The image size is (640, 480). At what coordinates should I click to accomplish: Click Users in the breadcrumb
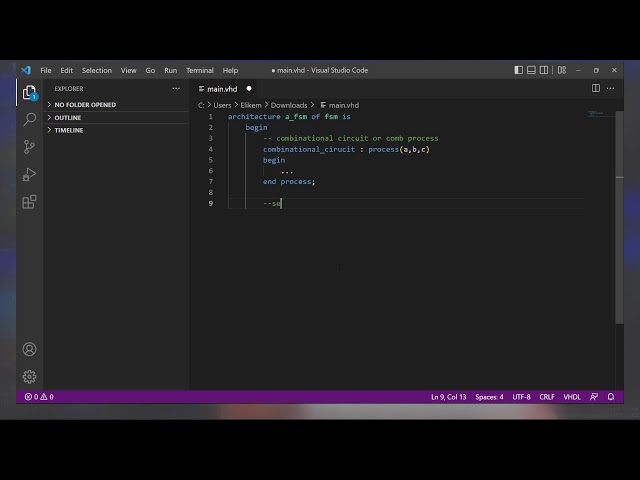(222, 105)
